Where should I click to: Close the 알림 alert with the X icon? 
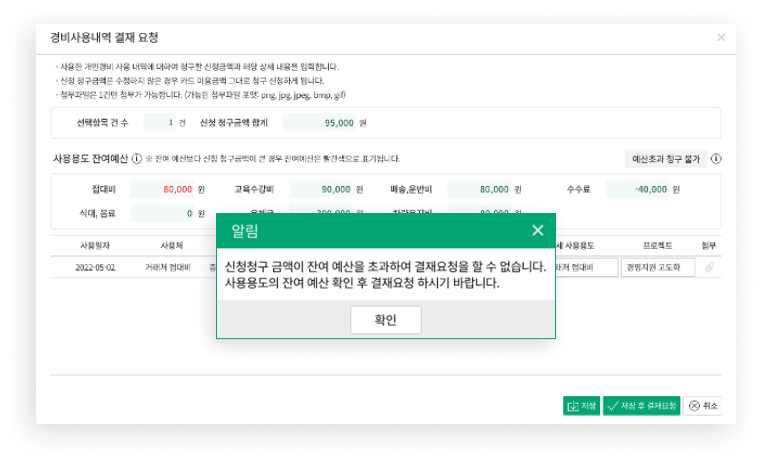click(537, 230)
